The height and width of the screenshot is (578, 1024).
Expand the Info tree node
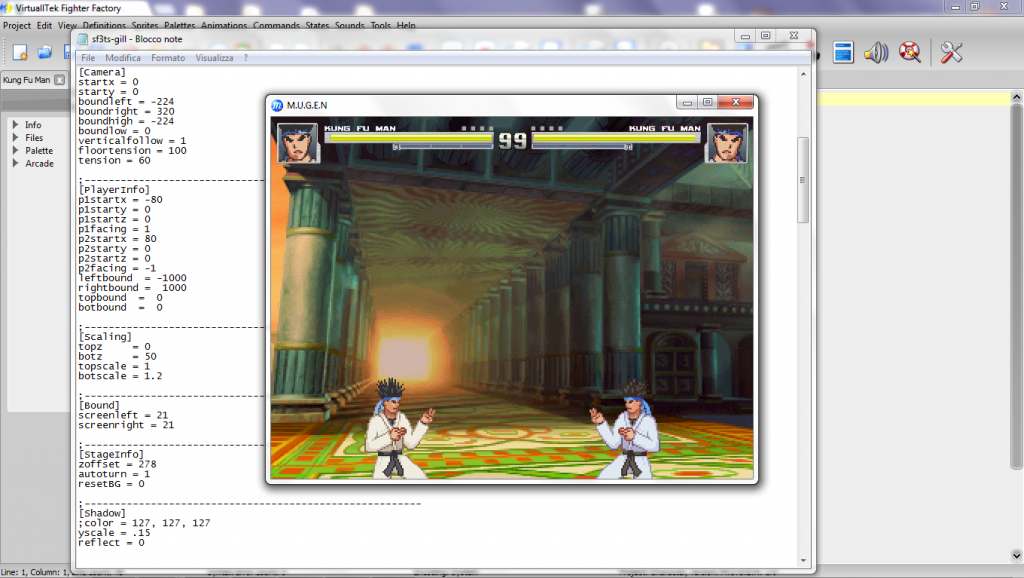click(16, 125)
